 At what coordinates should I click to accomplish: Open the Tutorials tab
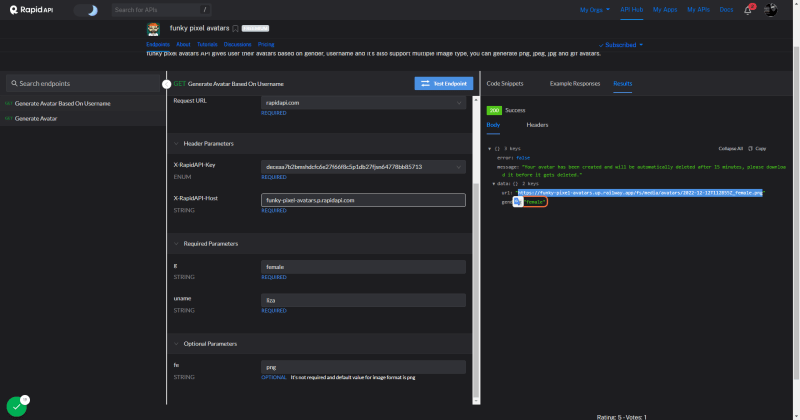pos(207,44)
